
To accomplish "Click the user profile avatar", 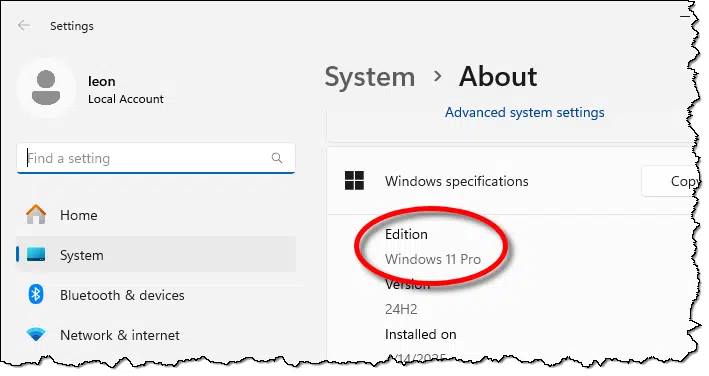I will coord(46,88).
